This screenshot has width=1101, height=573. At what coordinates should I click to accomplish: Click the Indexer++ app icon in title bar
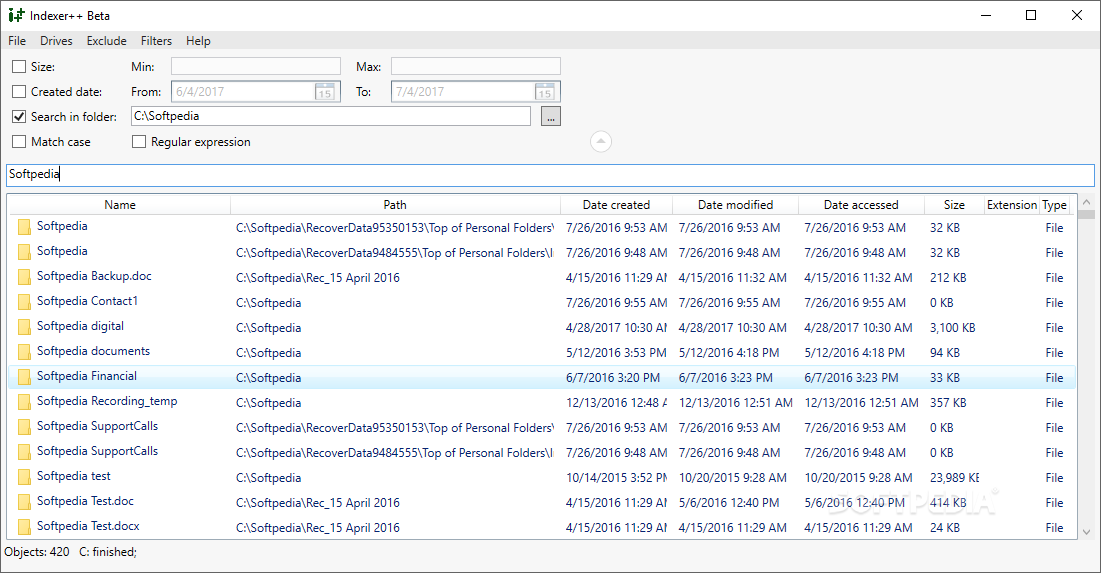15,15
